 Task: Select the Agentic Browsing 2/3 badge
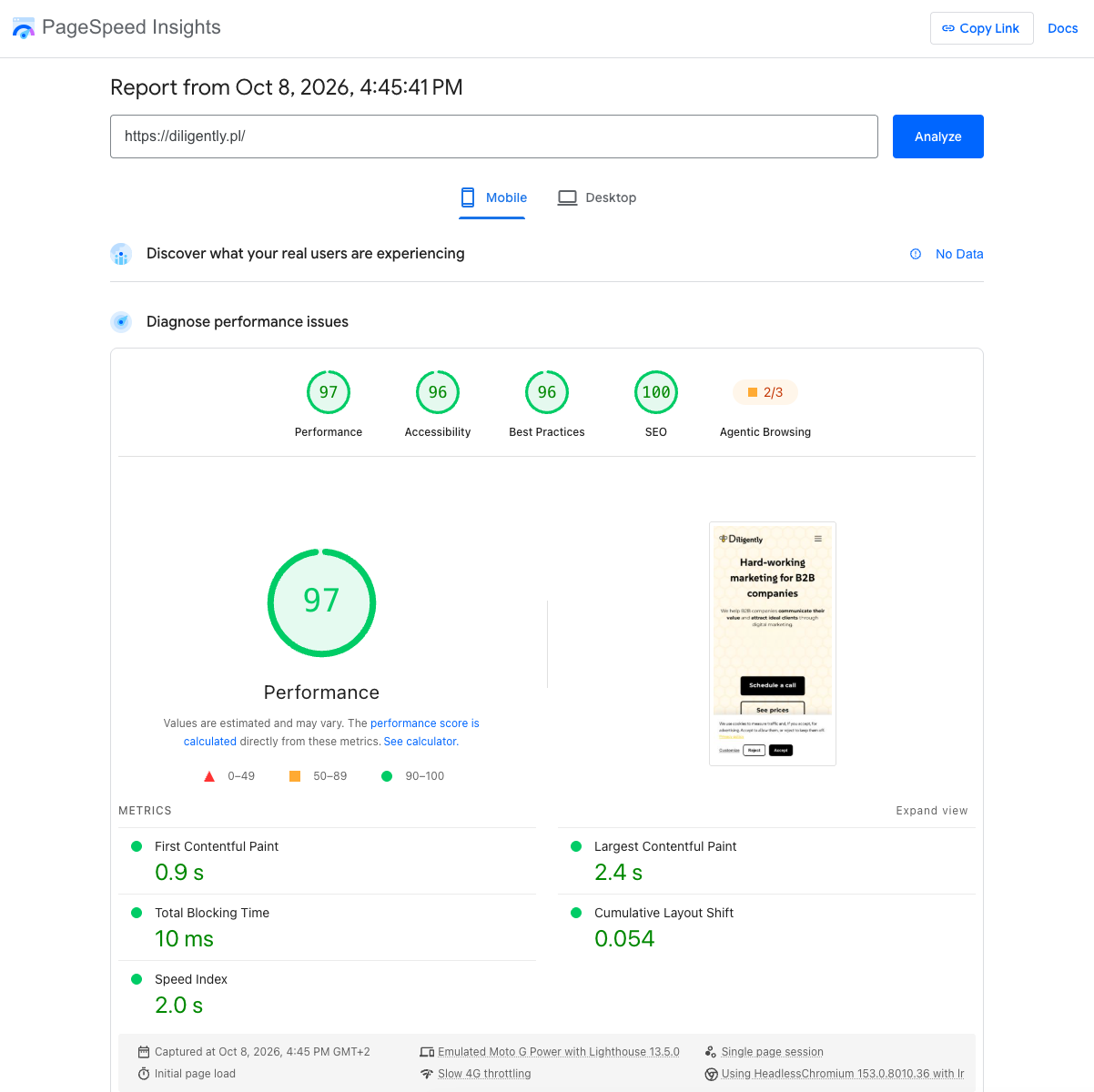(765, 392)
